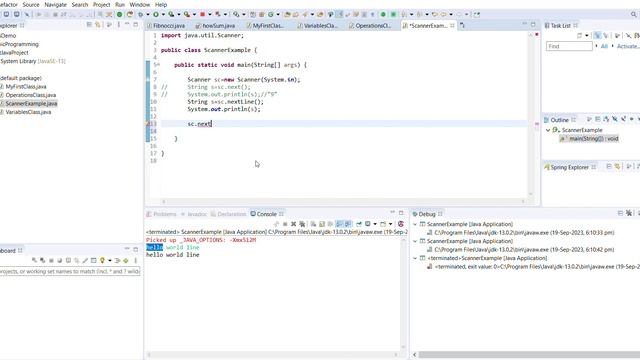Image resolution: width=640 pixels, height=360 pixels.
Task: Switch to Fibnocci.java editor tab
Action: click(x=166, y=25)
